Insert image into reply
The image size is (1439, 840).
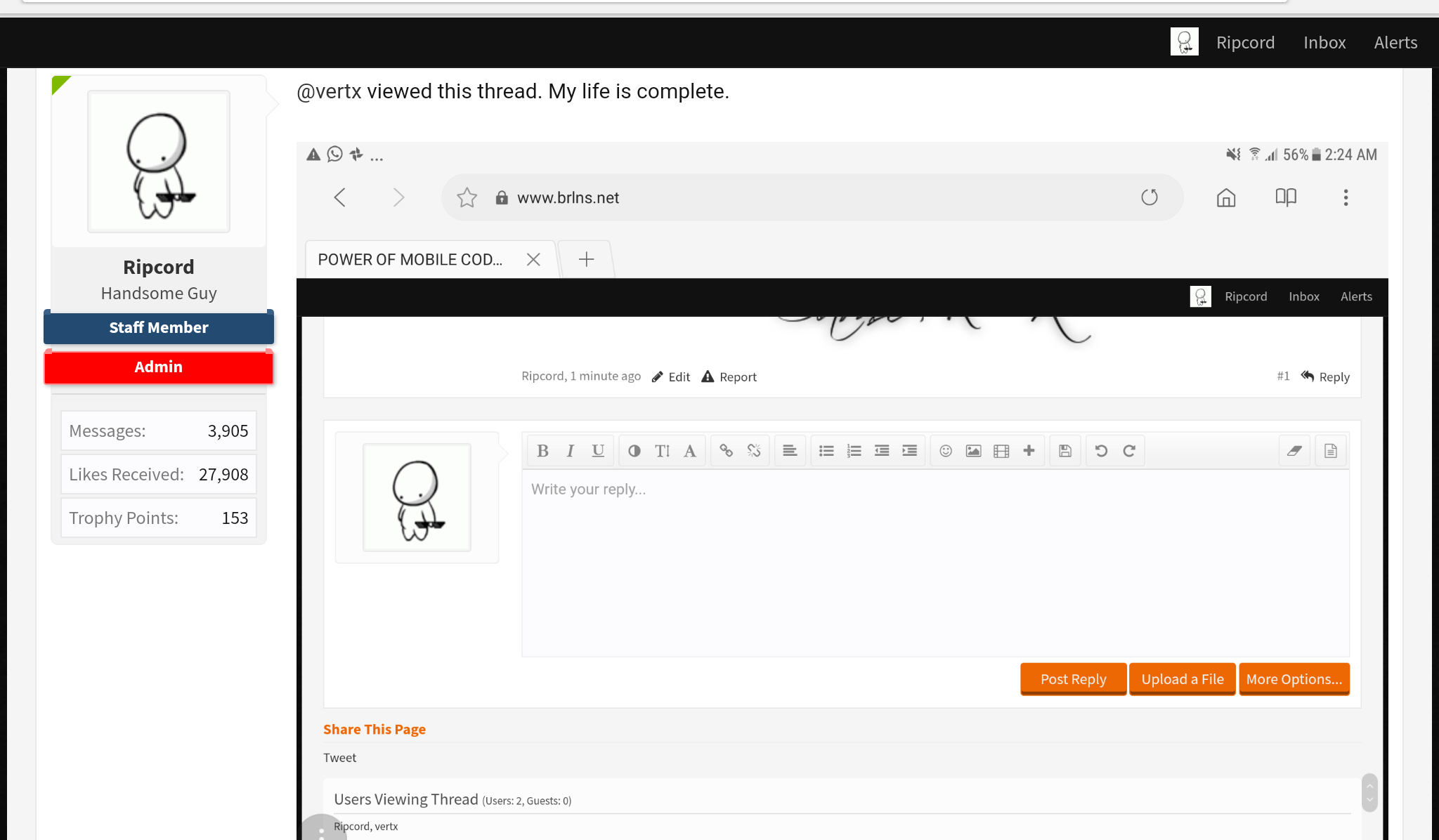[x=973, y=451]
